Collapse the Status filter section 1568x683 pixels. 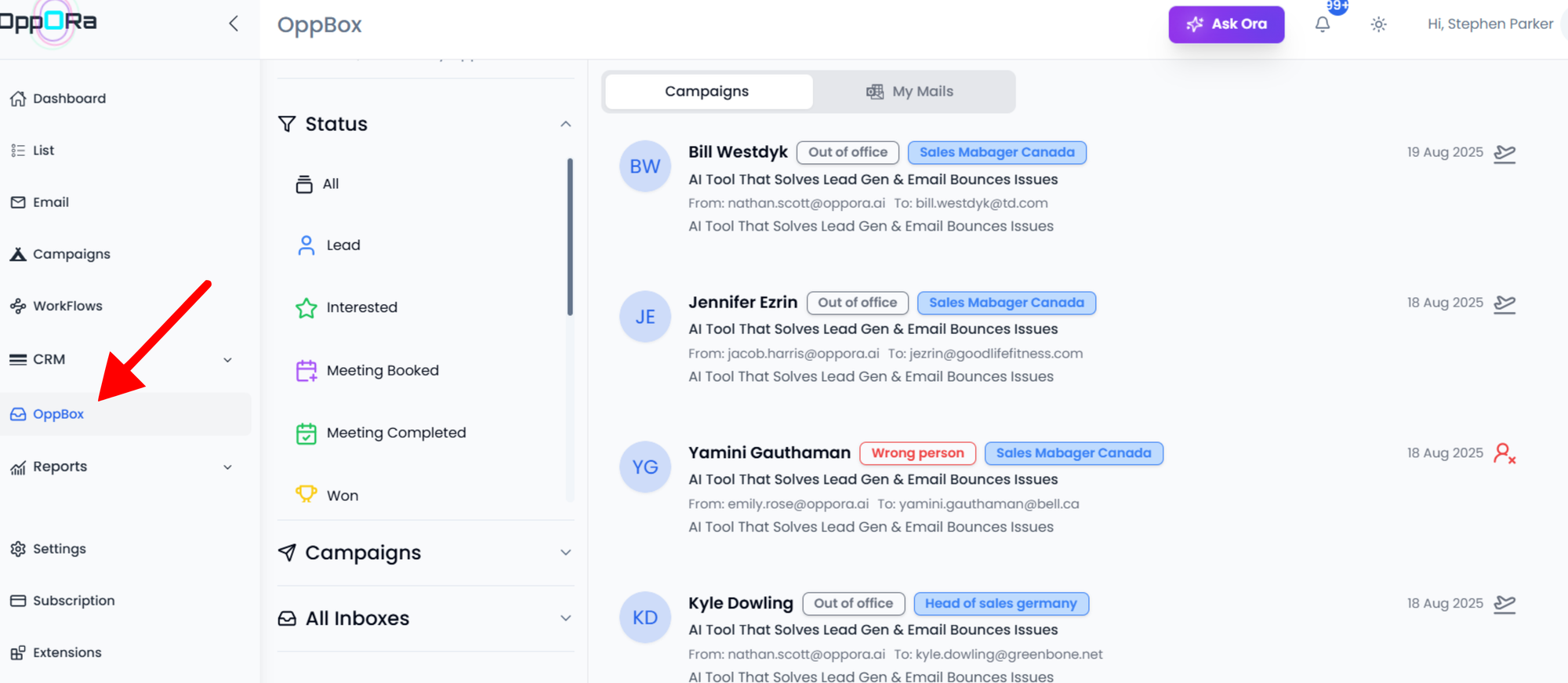click(565, 124)
